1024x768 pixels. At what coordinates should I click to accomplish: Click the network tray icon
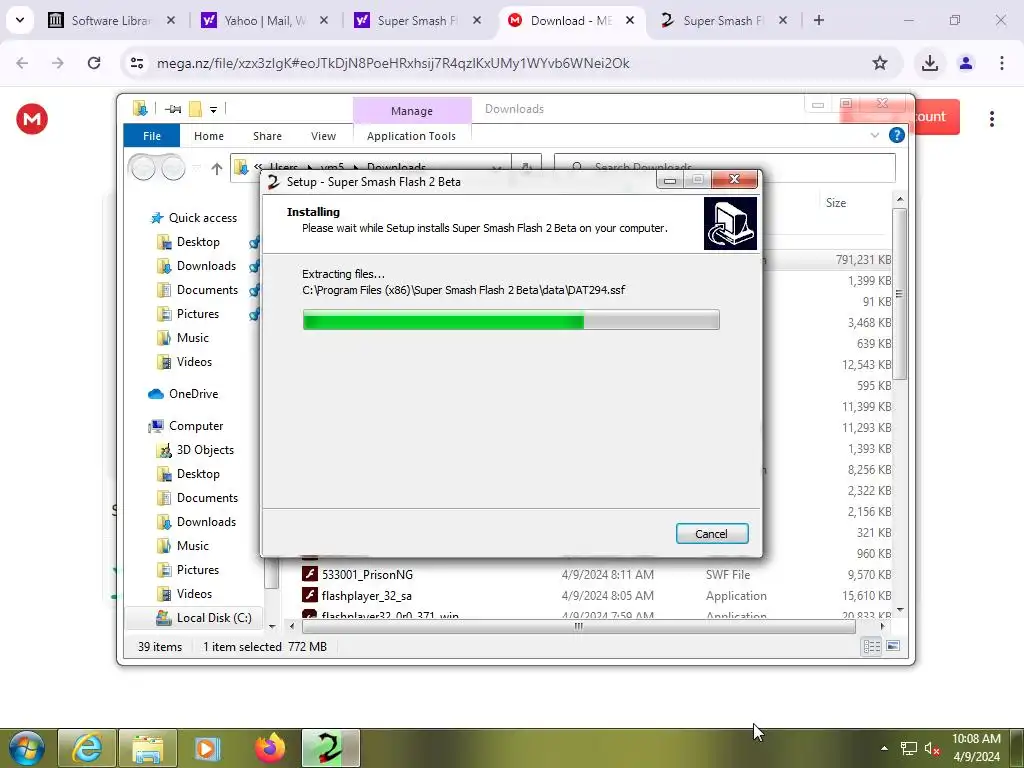click(x=908, y=748)
